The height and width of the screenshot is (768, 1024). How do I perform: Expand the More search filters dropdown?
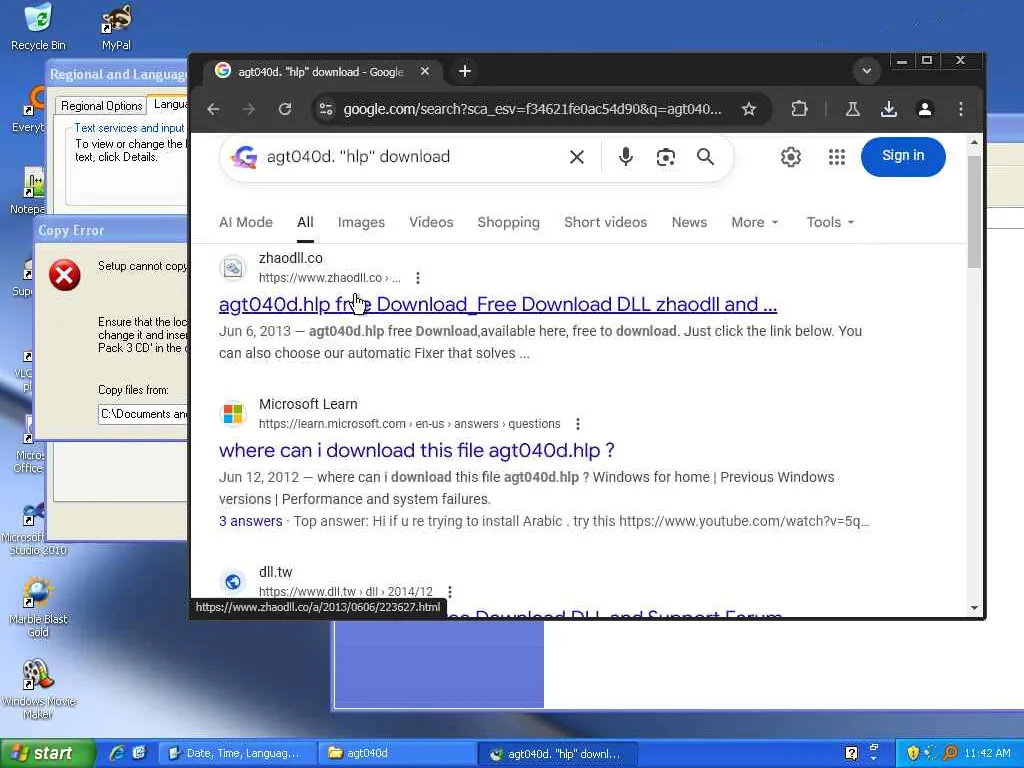click(x=755, y=222)
